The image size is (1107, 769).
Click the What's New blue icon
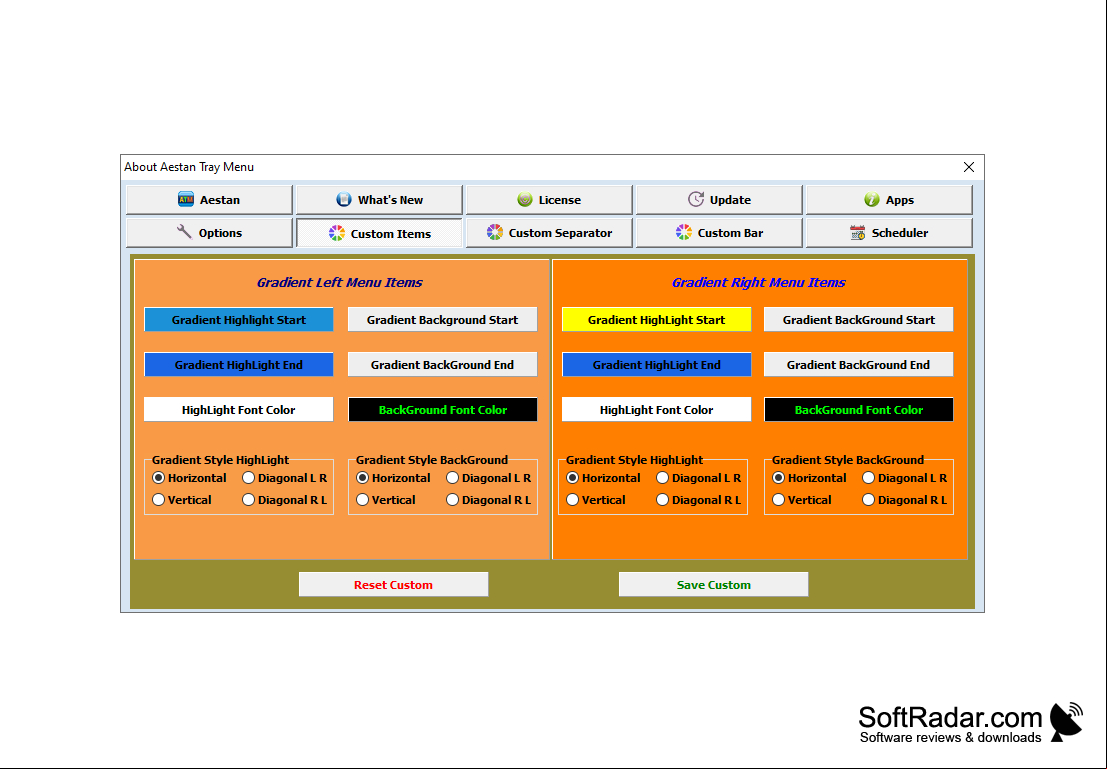(344, 200)
